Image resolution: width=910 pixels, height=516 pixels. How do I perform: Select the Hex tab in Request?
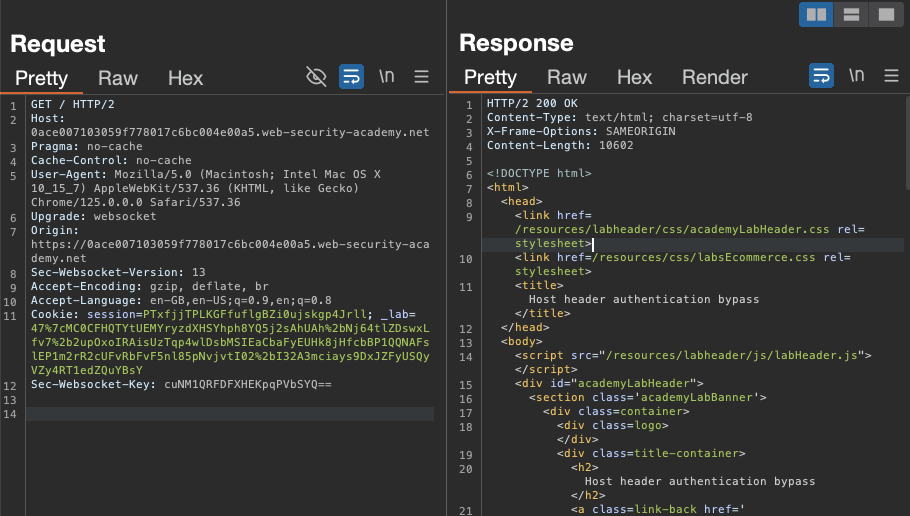point(185,78)
